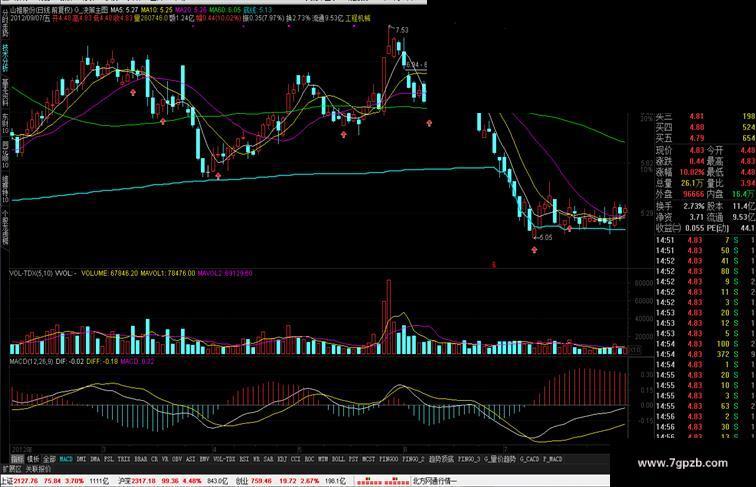Choose the VOL-TDX indicator tab
The height and width of the screenshot is (487, 756).
pos(224,459)
